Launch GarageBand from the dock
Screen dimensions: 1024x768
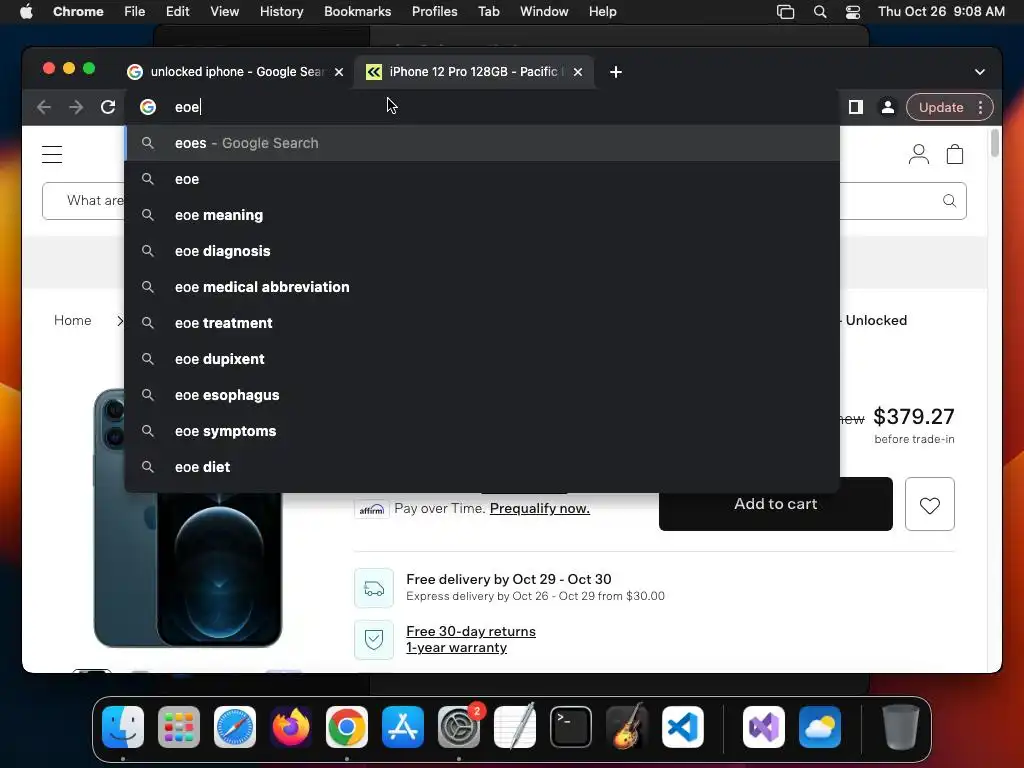(627, 727)
